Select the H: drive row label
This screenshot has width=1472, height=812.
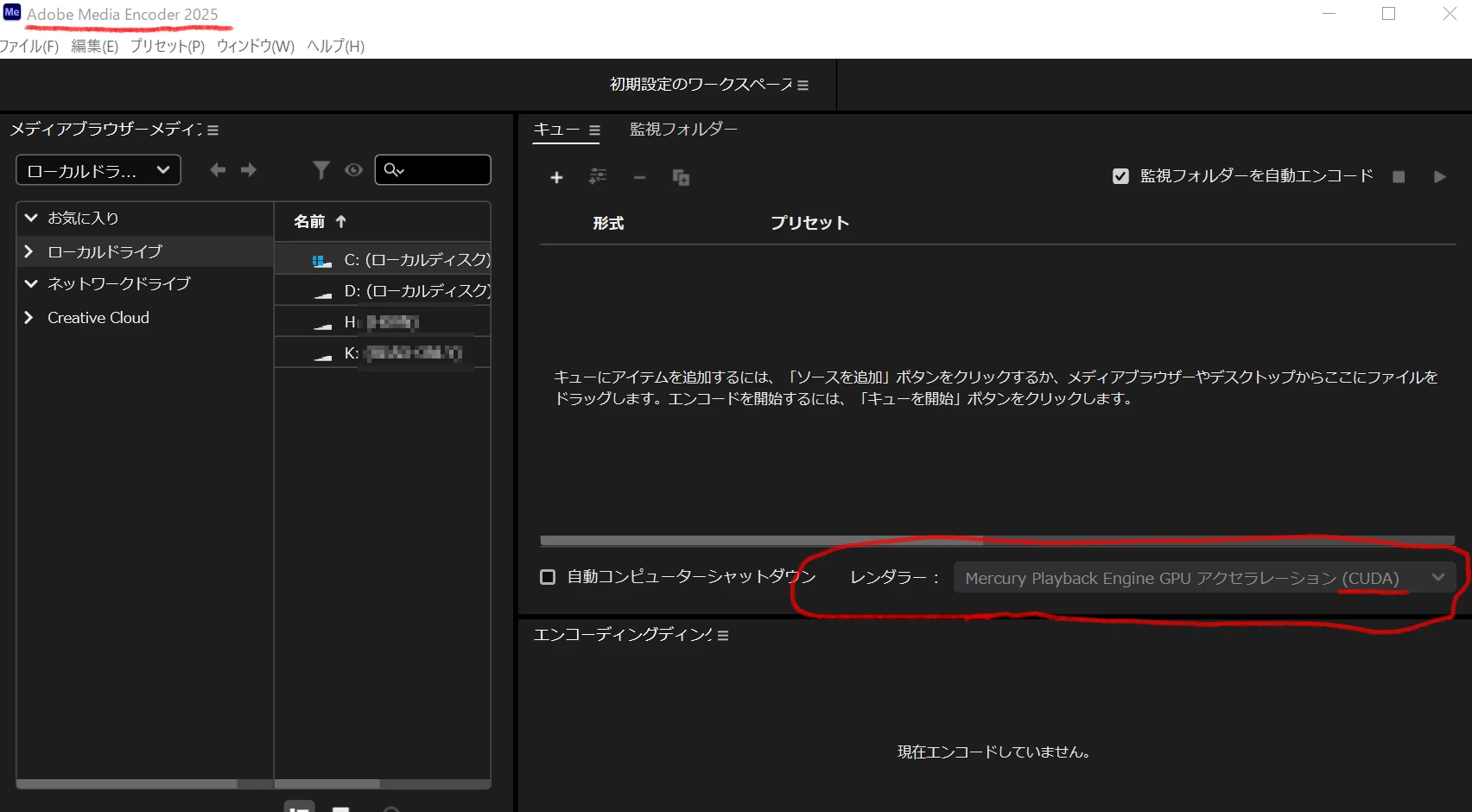(381, 321)
